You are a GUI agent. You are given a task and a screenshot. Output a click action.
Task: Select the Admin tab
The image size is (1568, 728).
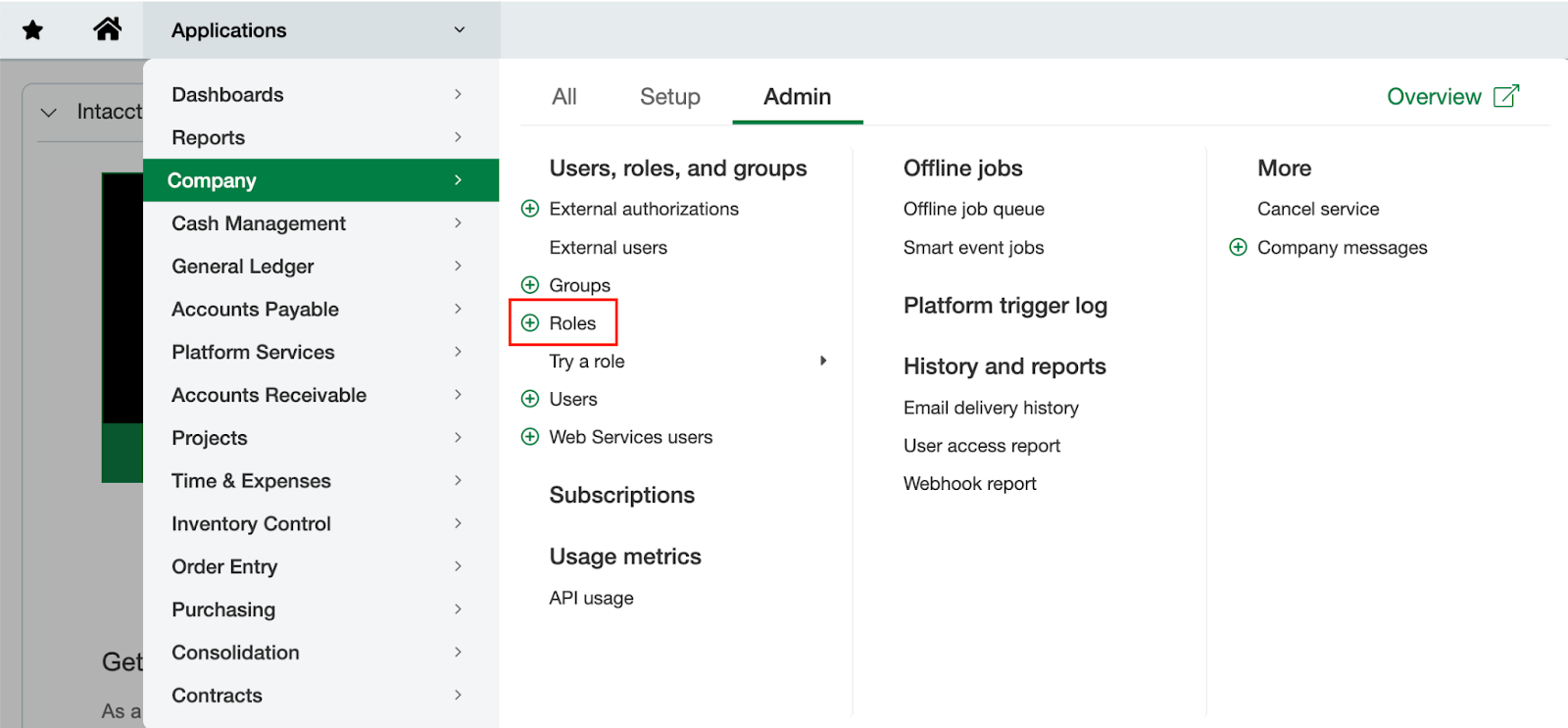click(x=798, y=97)
